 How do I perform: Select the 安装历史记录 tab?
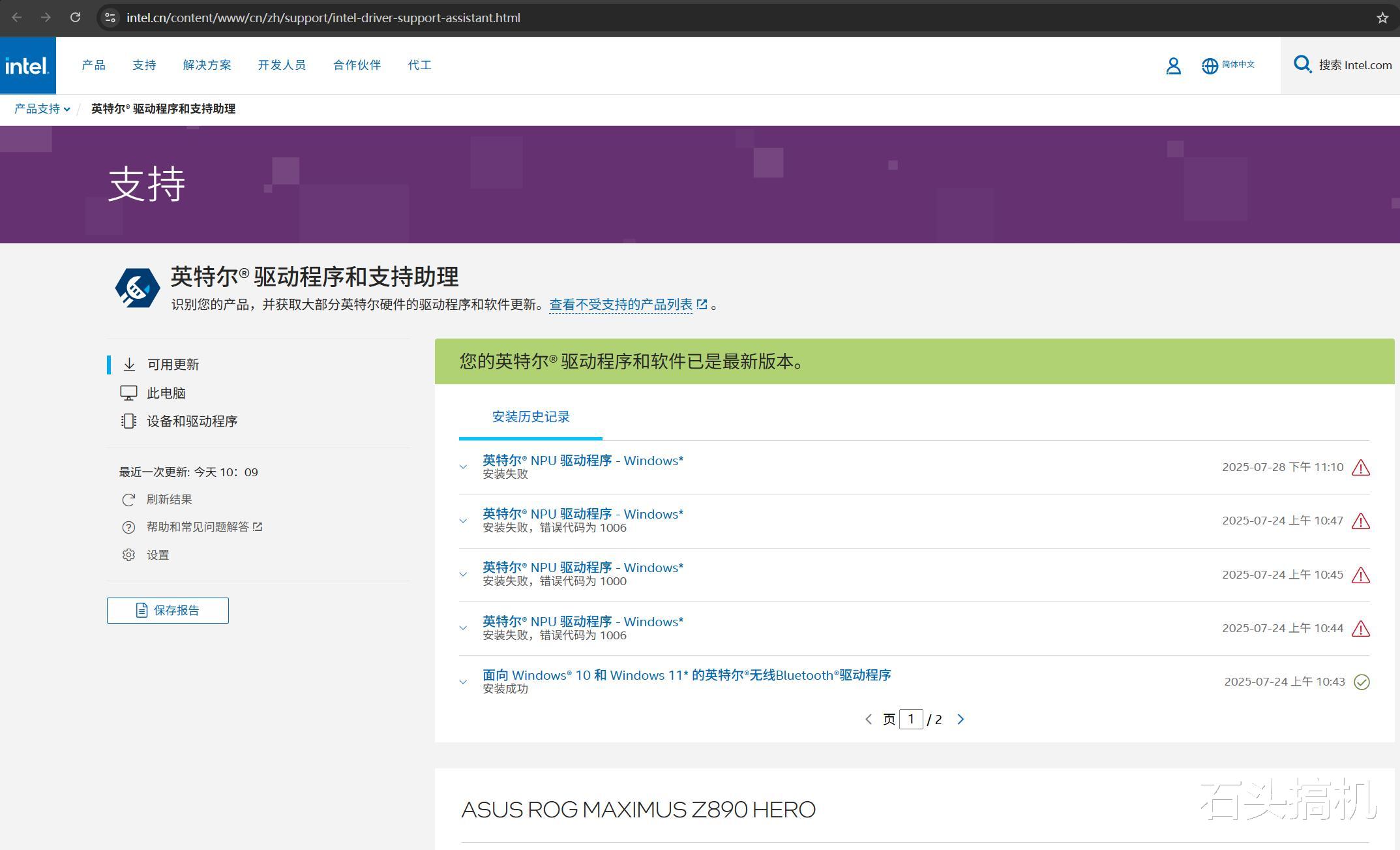click(530, 417)
